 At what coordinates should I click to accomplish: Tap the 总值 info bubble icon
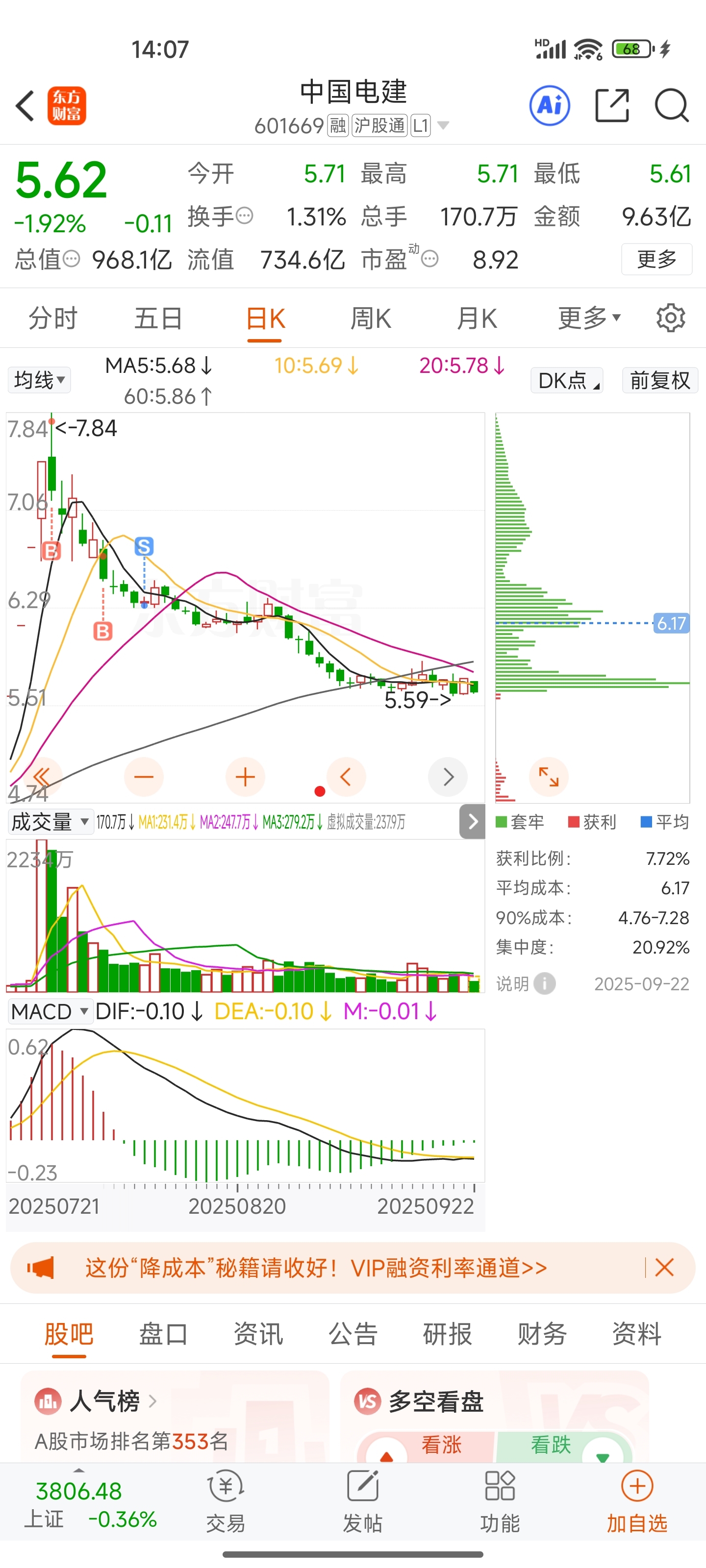pyautogui.click(x=71, y=259)
